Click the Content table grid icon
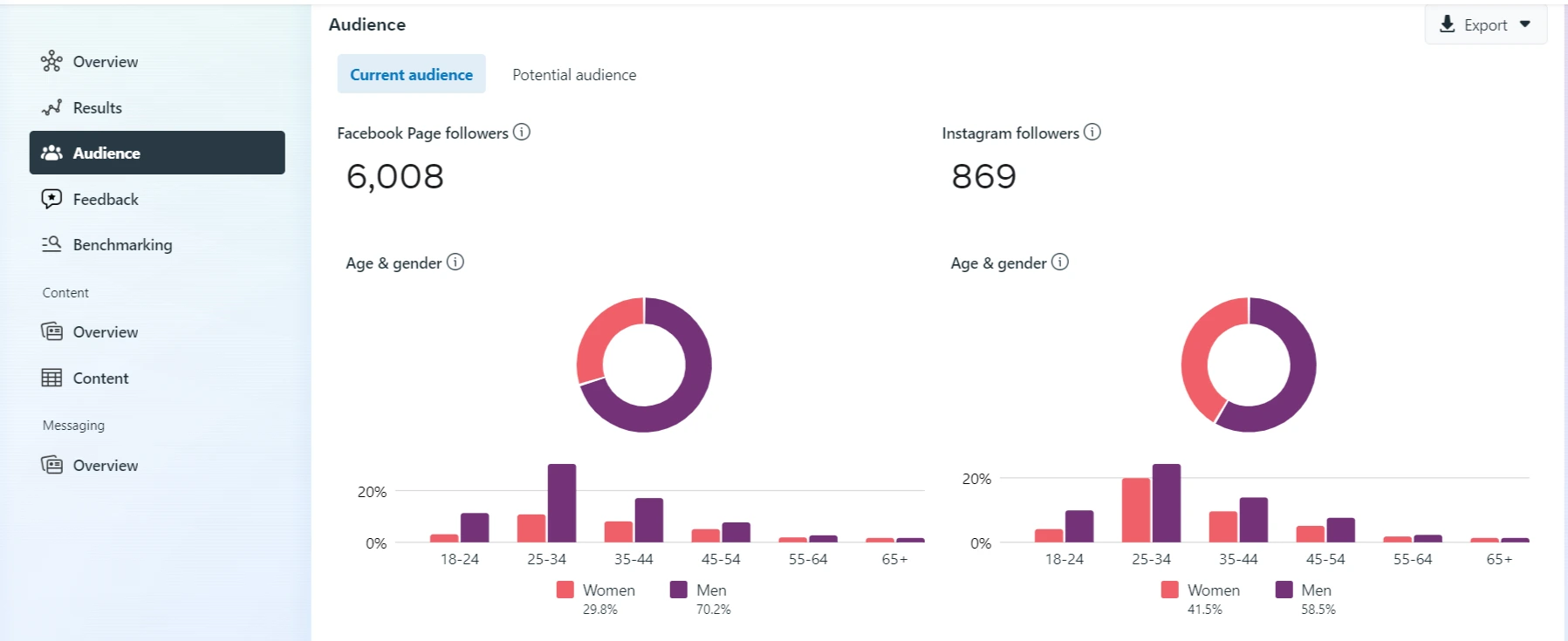This screenshot has height=641, width=1568. pos(51,378)
